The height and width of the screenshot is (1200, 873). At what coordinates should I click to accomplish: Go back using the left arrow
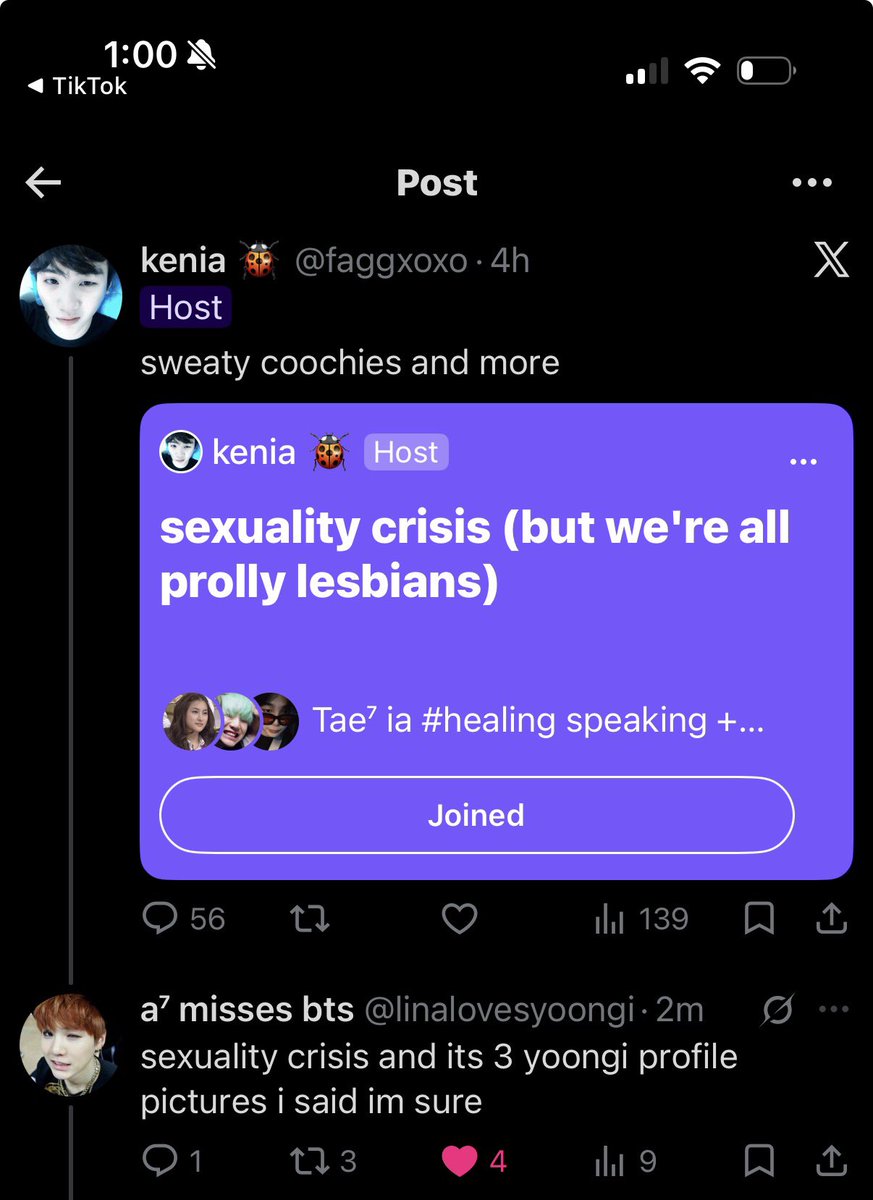(43, 182)
